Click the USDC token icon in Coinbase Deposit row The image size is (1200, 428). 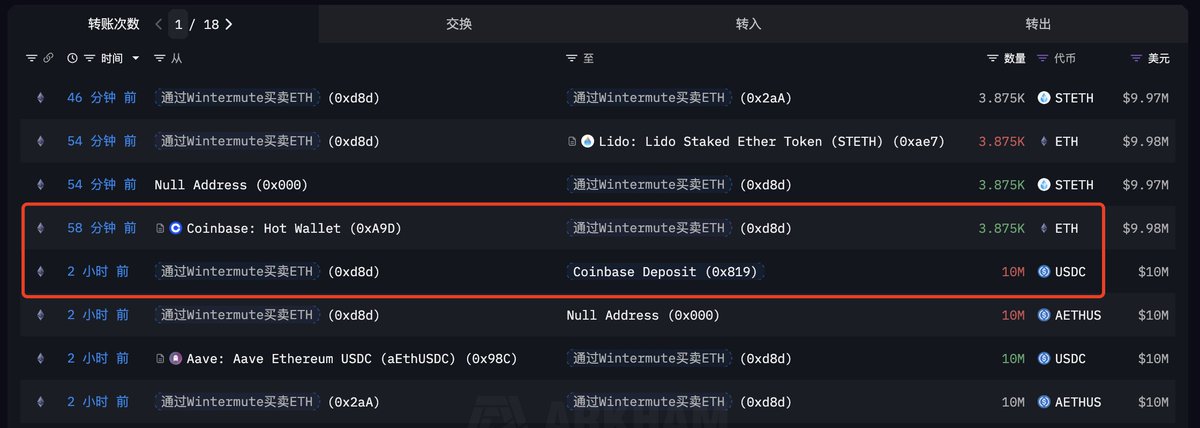click(1044, 271)
